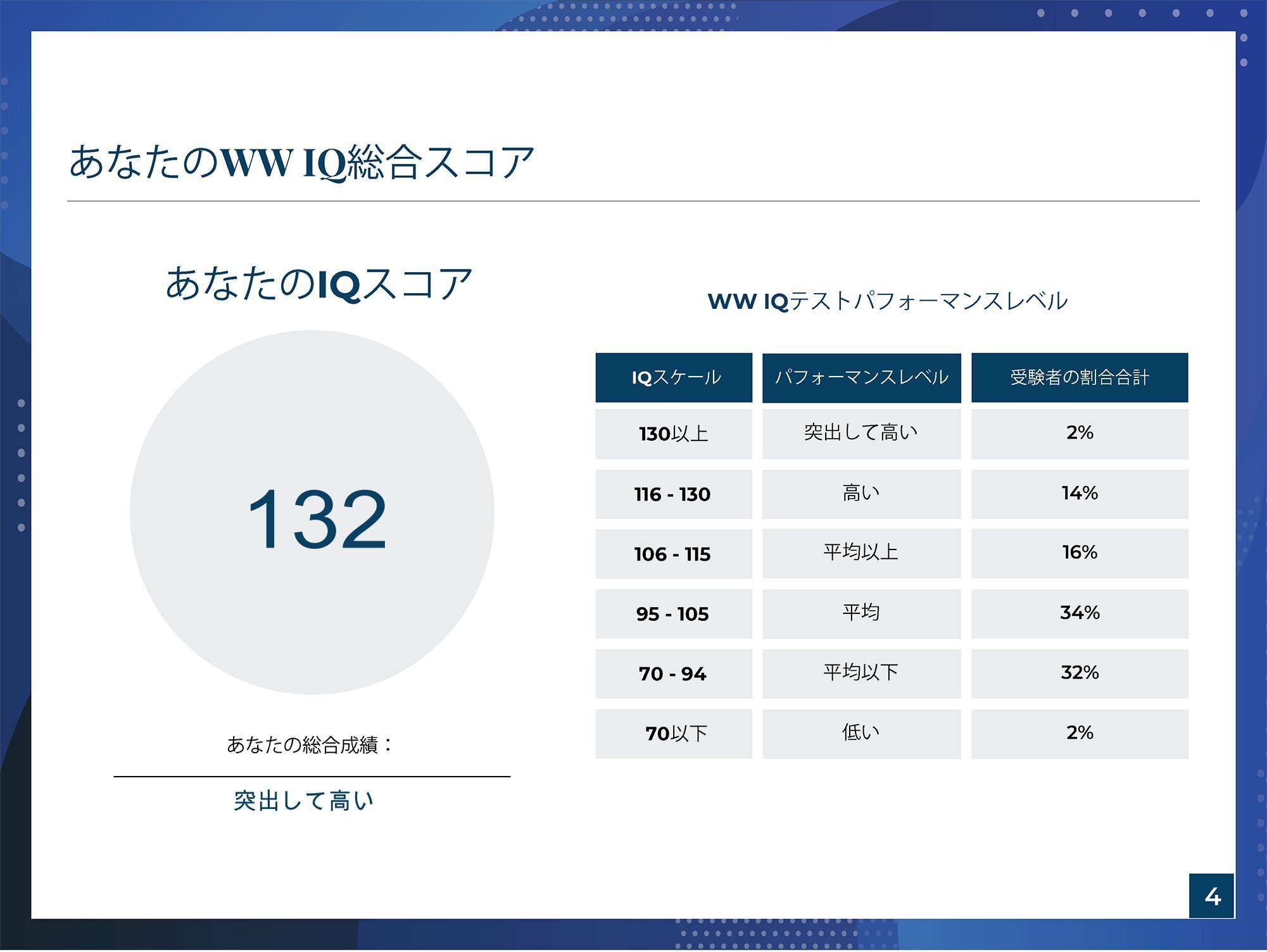Click the 116 - 130 cell
The image size is (1267, 952).
pyautogui.click(x=674, y=494)
